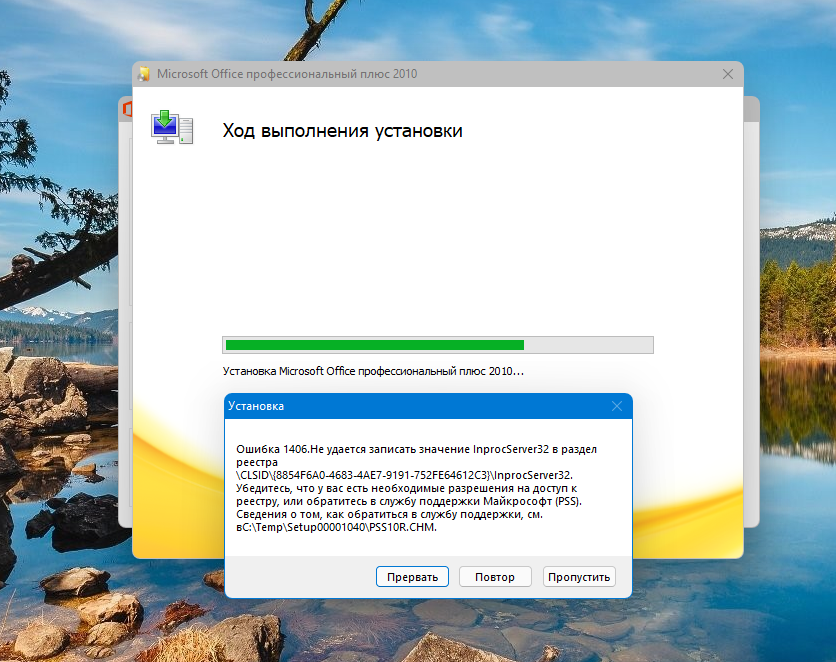Image resolution: width=836 pixels, height=662 pixels.
Task: Choose Пропустить to skip the error
Action: [x=579, y=577]
